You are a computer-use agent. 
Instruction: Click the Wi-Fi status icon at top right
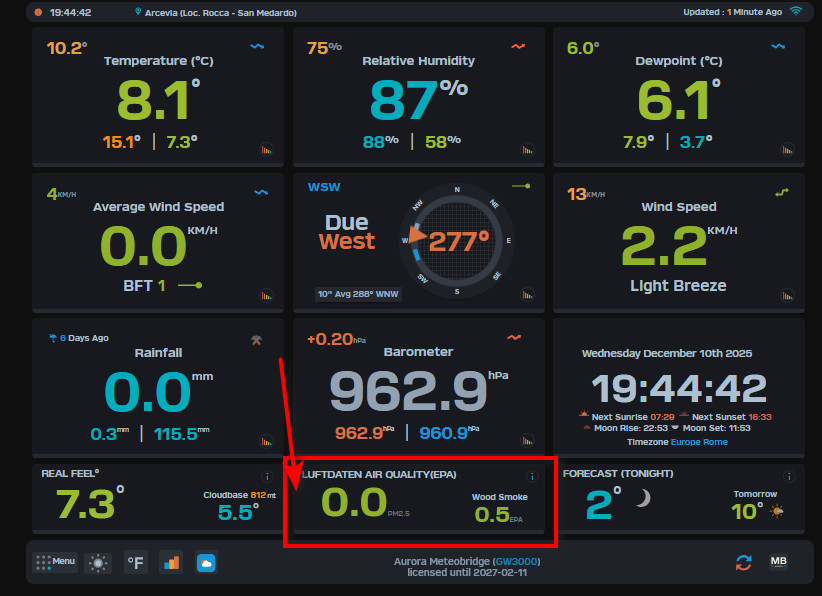tap(796, 12)
